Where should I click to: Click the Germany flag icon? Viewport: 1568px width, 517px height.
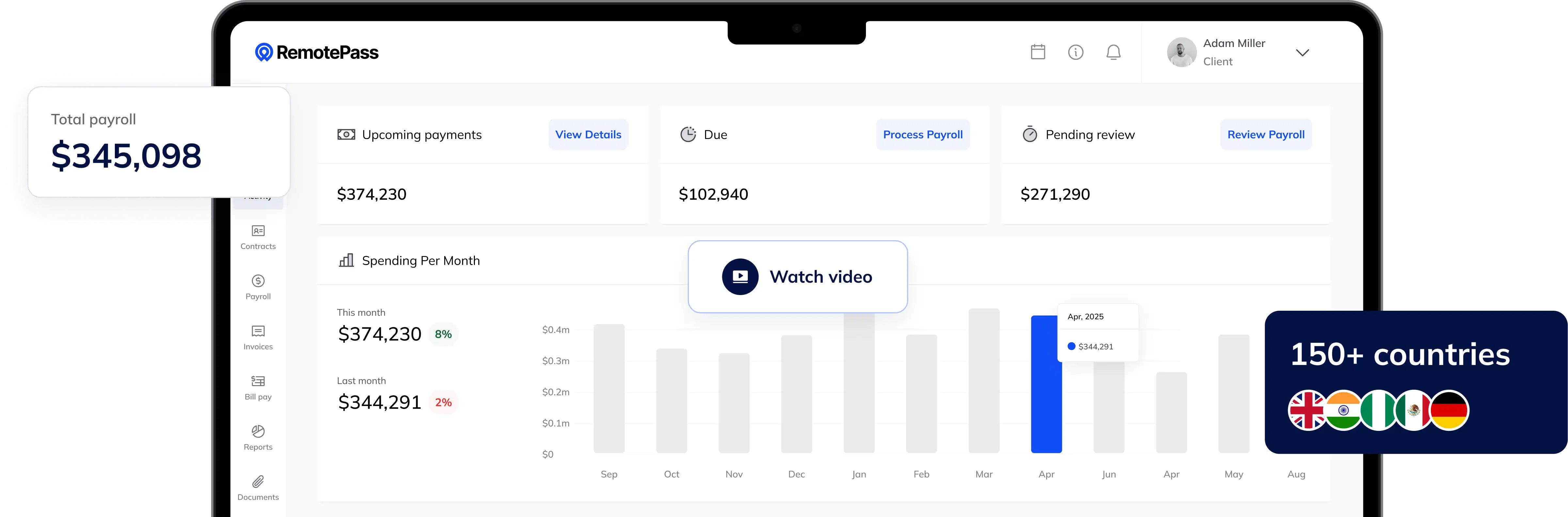(x=1449, y=410)
